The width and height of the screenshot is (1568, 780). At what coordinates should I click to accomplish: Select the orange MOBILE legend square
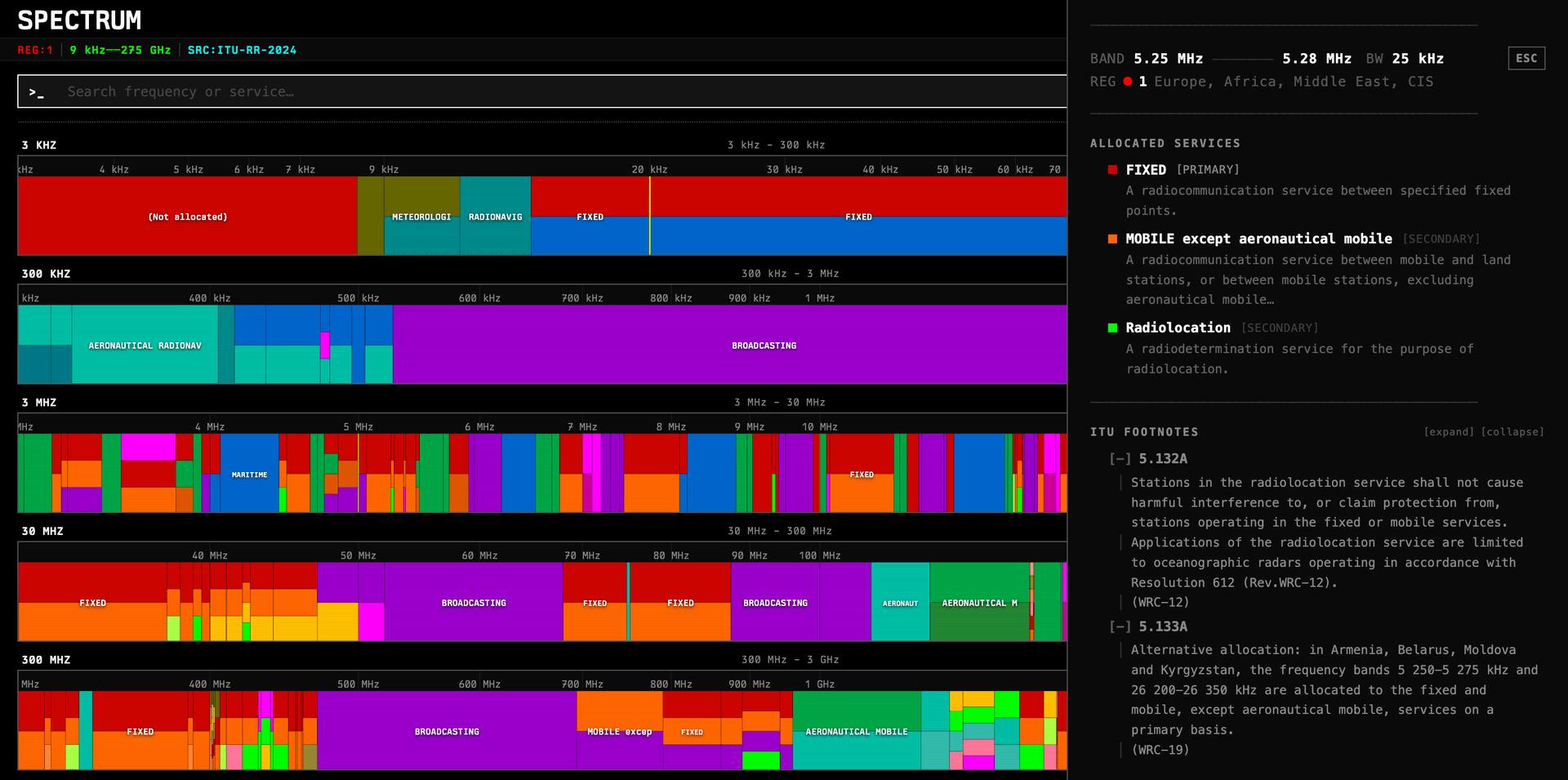(x=1113, y=238)
